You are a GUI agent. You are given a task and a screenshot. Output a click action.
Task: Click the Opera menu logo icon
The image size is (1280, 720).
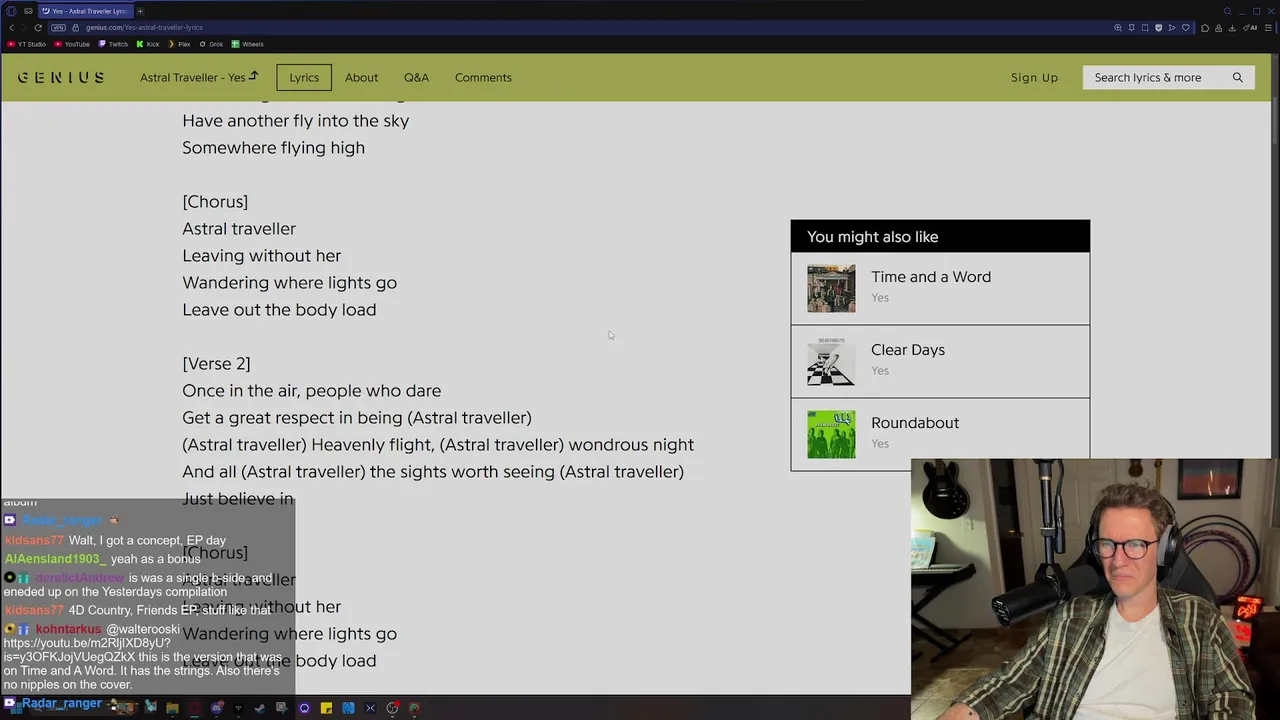11,11
